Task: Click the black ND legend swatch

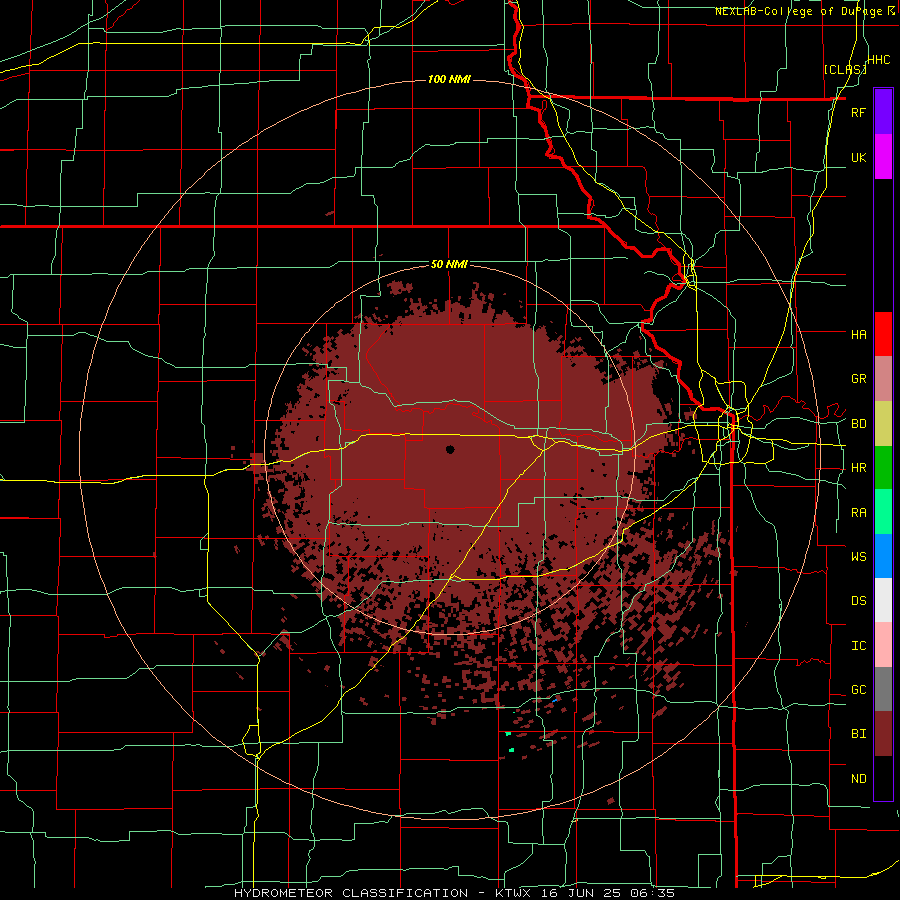Action: (x=883, y=778)
